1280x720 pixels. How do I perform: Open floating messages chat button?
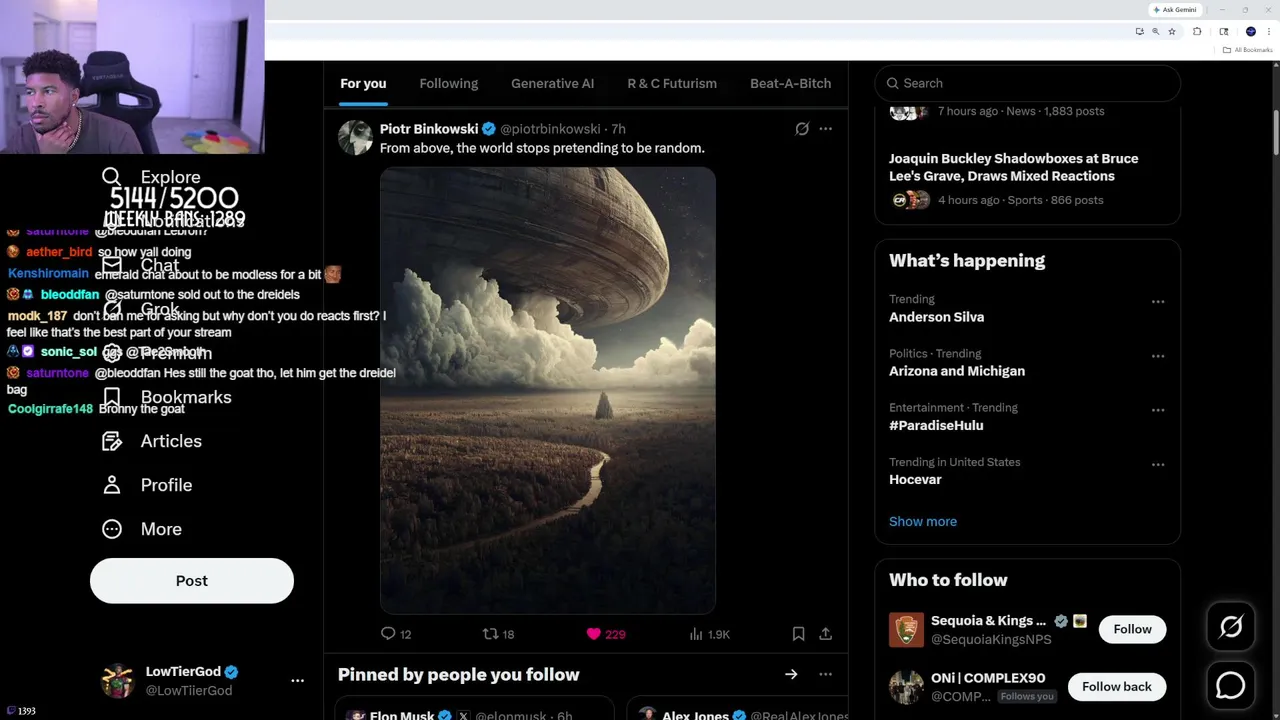click(1230, 686)
